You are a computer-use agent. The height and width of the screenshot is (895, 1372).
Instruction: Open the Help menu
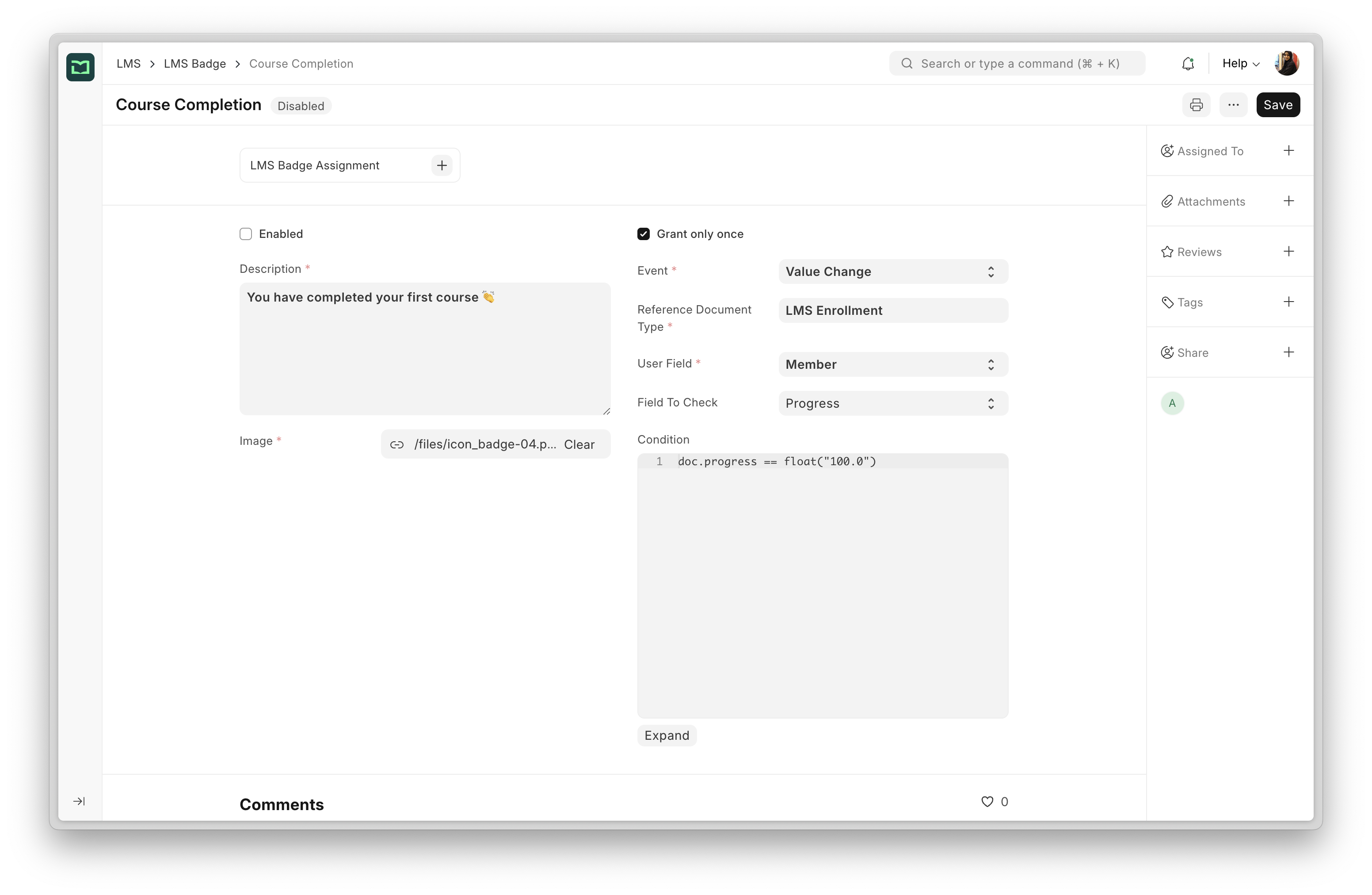[1241, 63]
